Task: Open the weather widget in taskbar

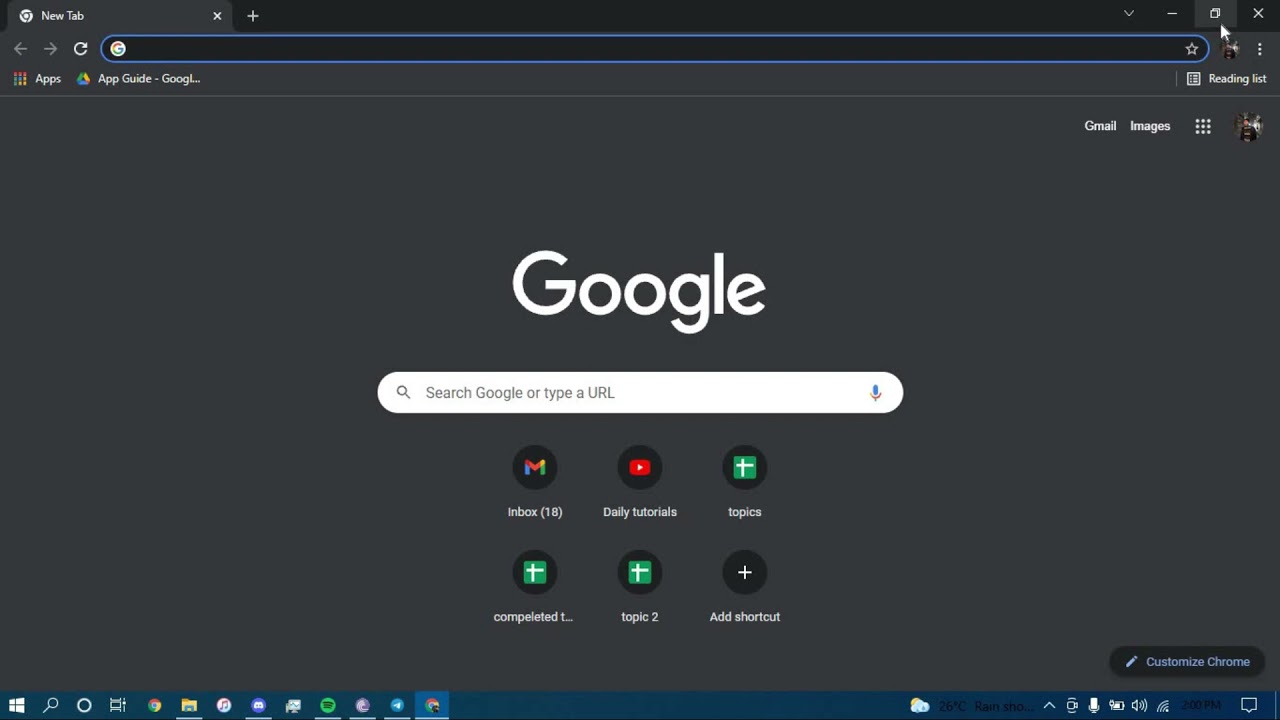Action: [x=971, y=705]
